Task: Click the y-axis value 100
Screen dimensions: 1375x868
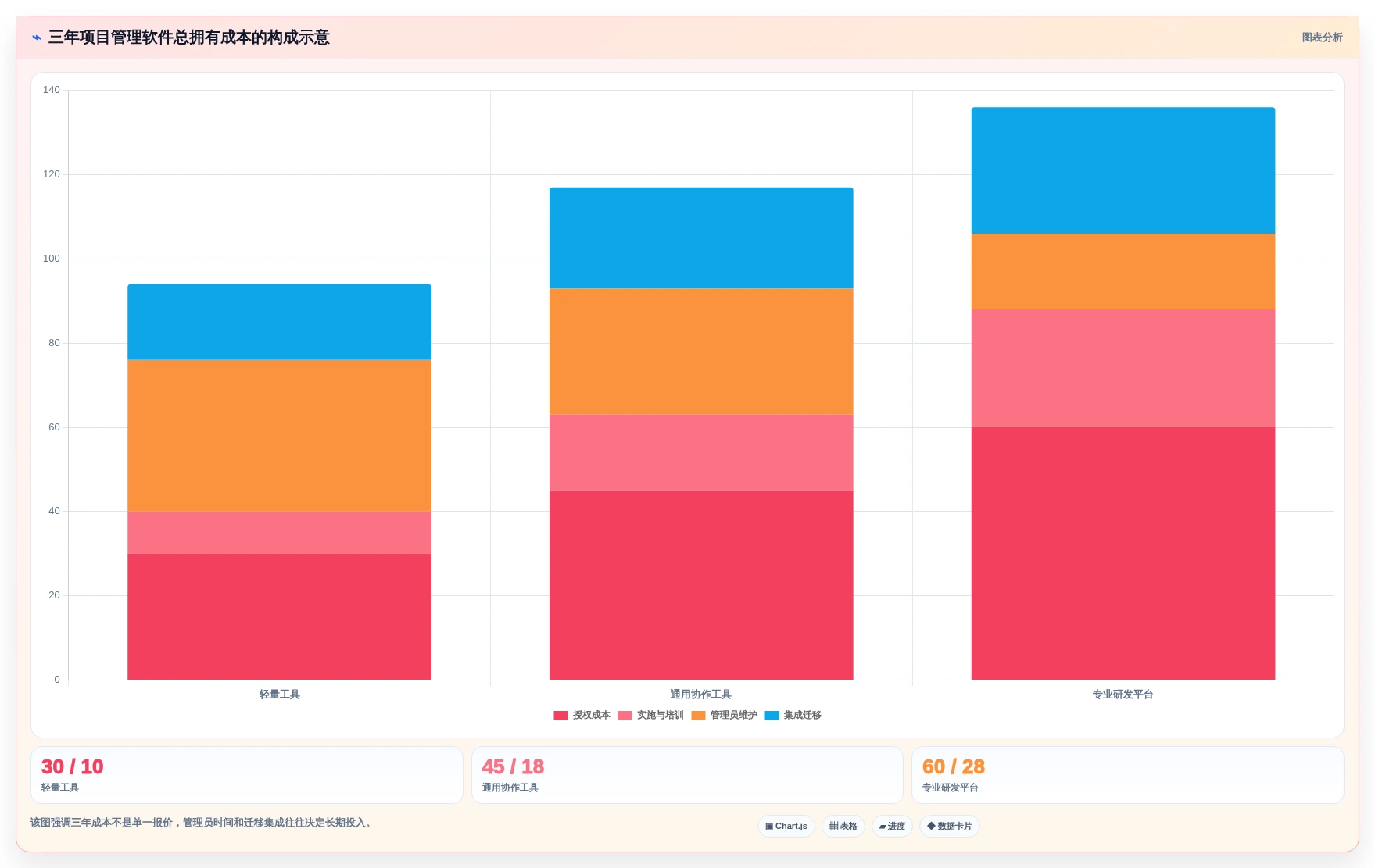Action: (52, 259)
